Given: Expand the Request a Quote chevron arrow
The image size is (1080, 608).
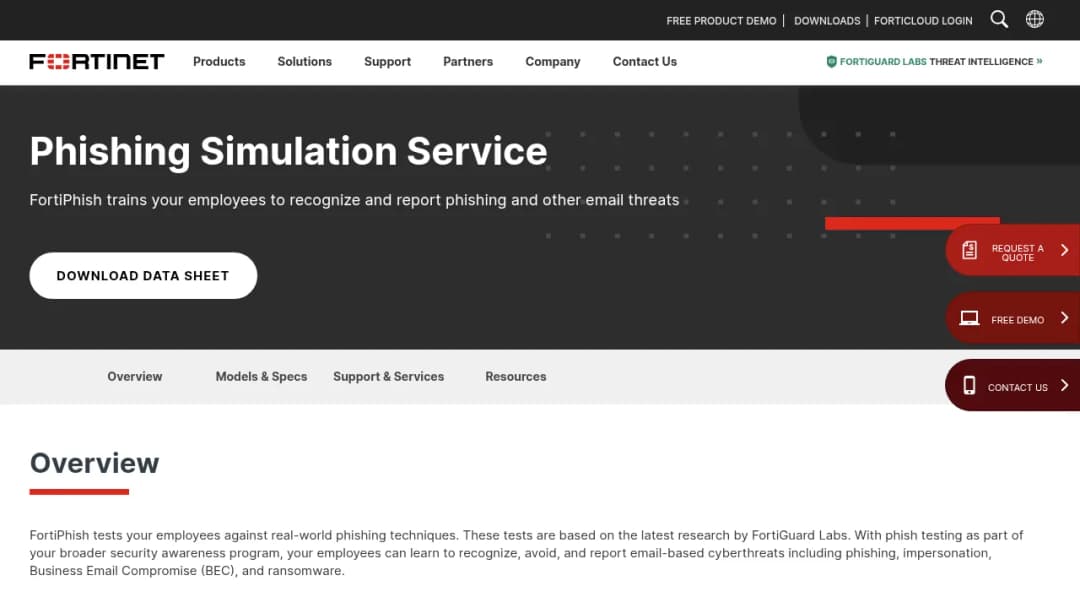Looking at the screenshot, I should point(1064,250).
